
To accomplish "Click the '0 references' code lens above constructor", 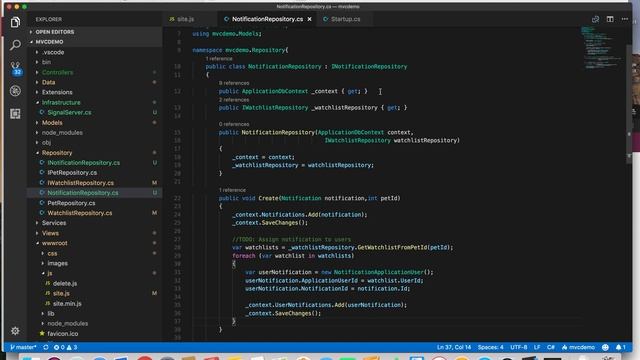I will point(234,124).
